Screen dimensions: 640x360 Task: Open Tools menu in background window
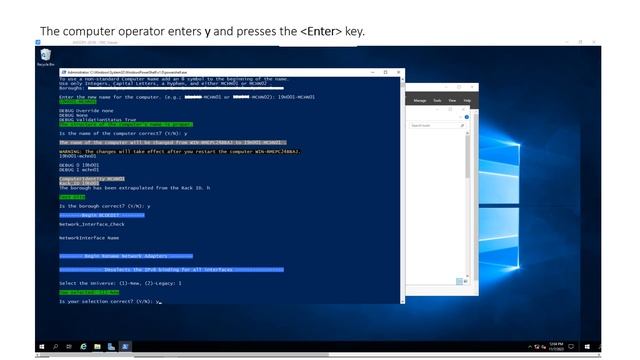437,100
